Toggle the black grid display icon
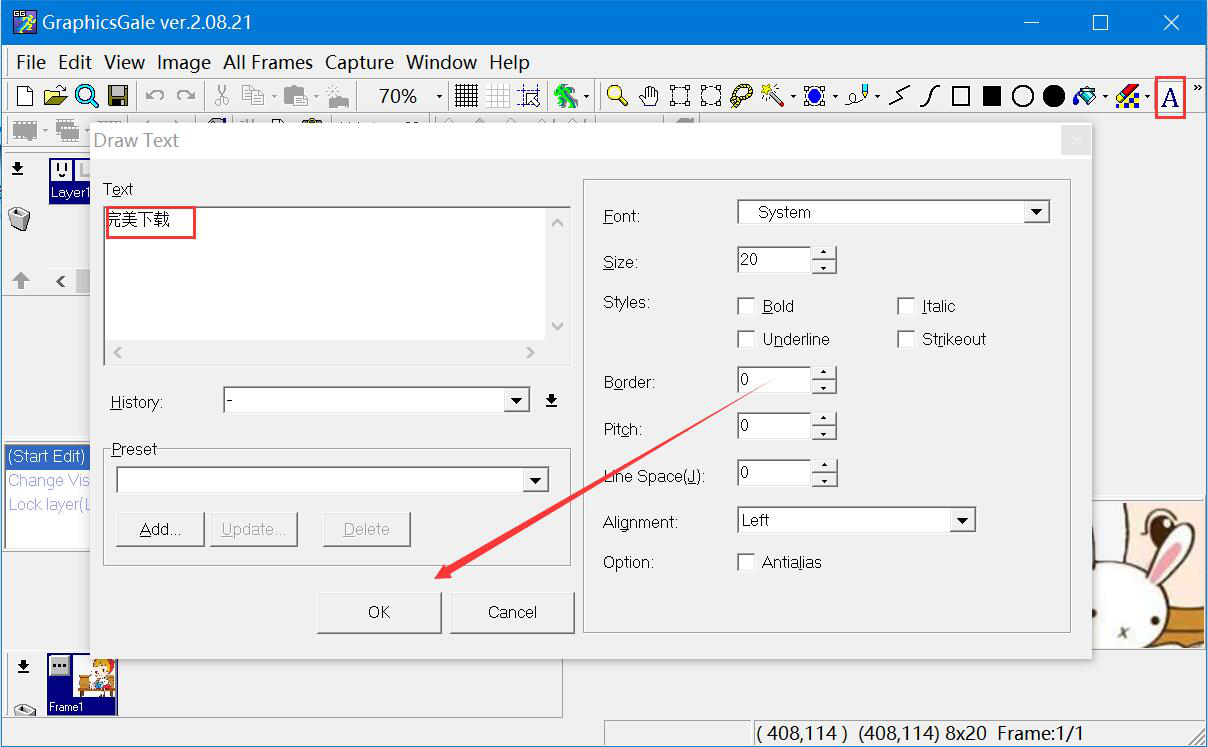The image size is (1208, 747). pos(466,96)
